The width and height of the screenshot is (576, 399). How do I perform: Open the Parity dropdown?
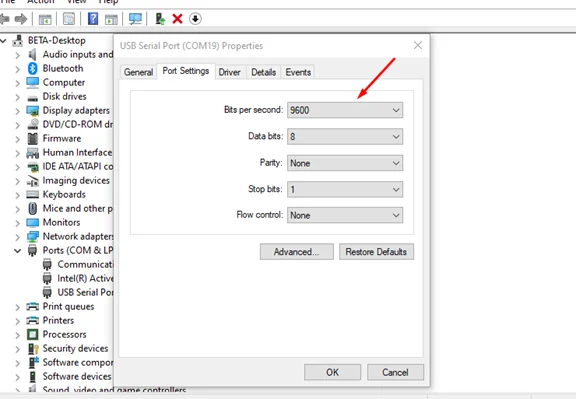(345, 163)
